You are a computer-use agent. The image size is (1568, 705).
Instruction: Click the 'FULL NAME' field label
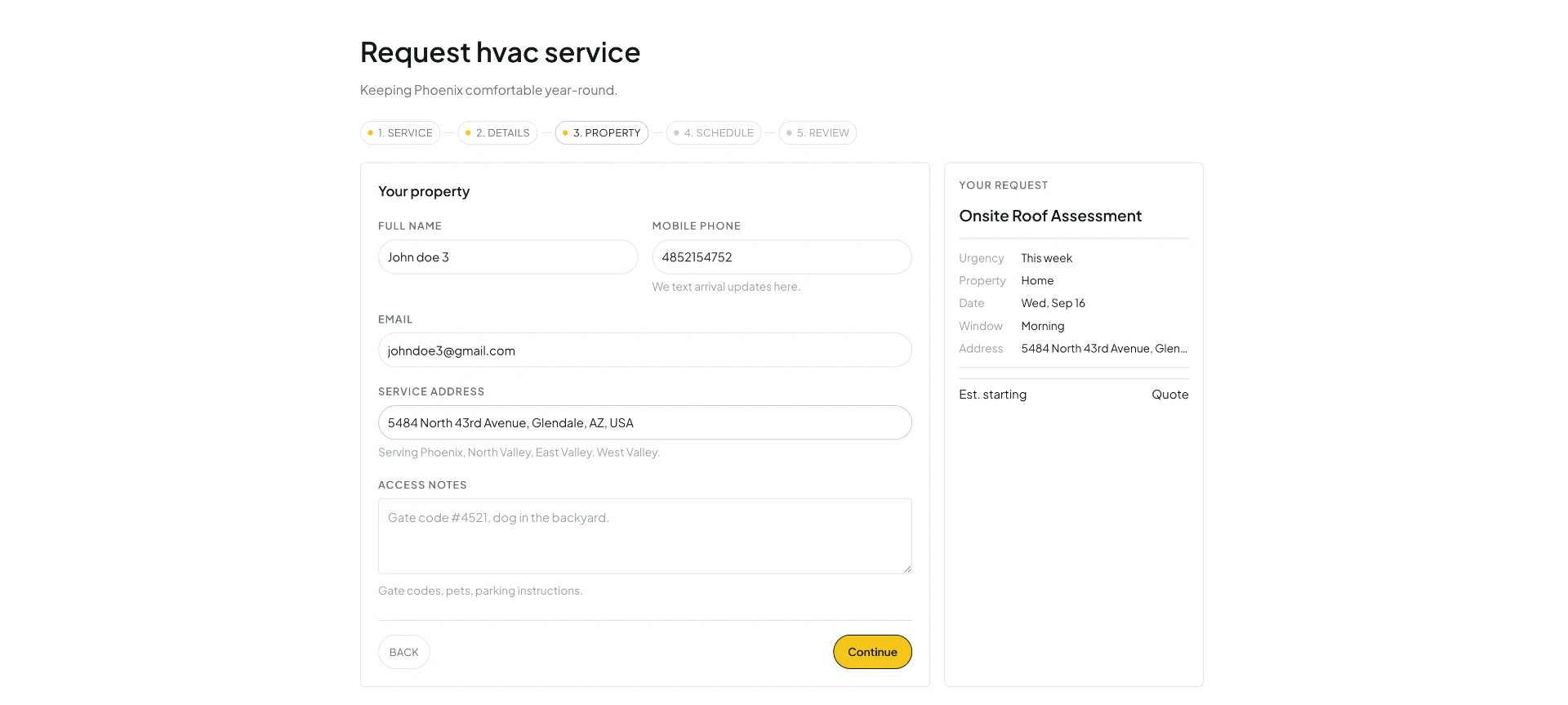pyautogui.click(x=410, y=226)
